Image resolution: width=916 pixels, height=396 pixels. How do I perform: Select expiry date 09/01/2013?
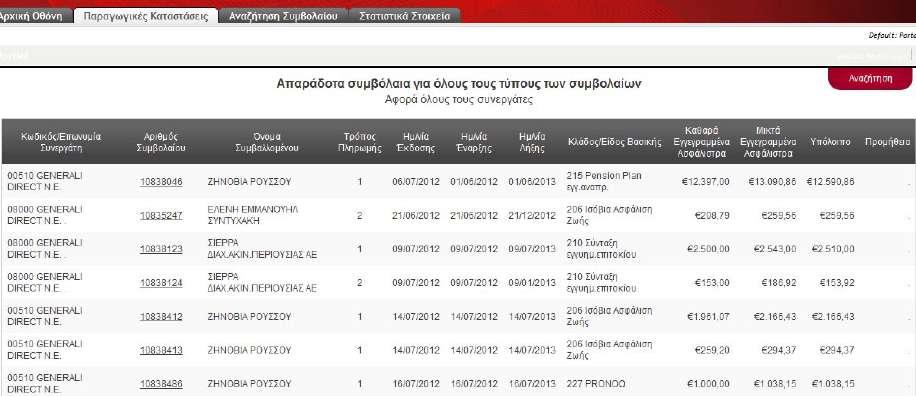(532, 283)
